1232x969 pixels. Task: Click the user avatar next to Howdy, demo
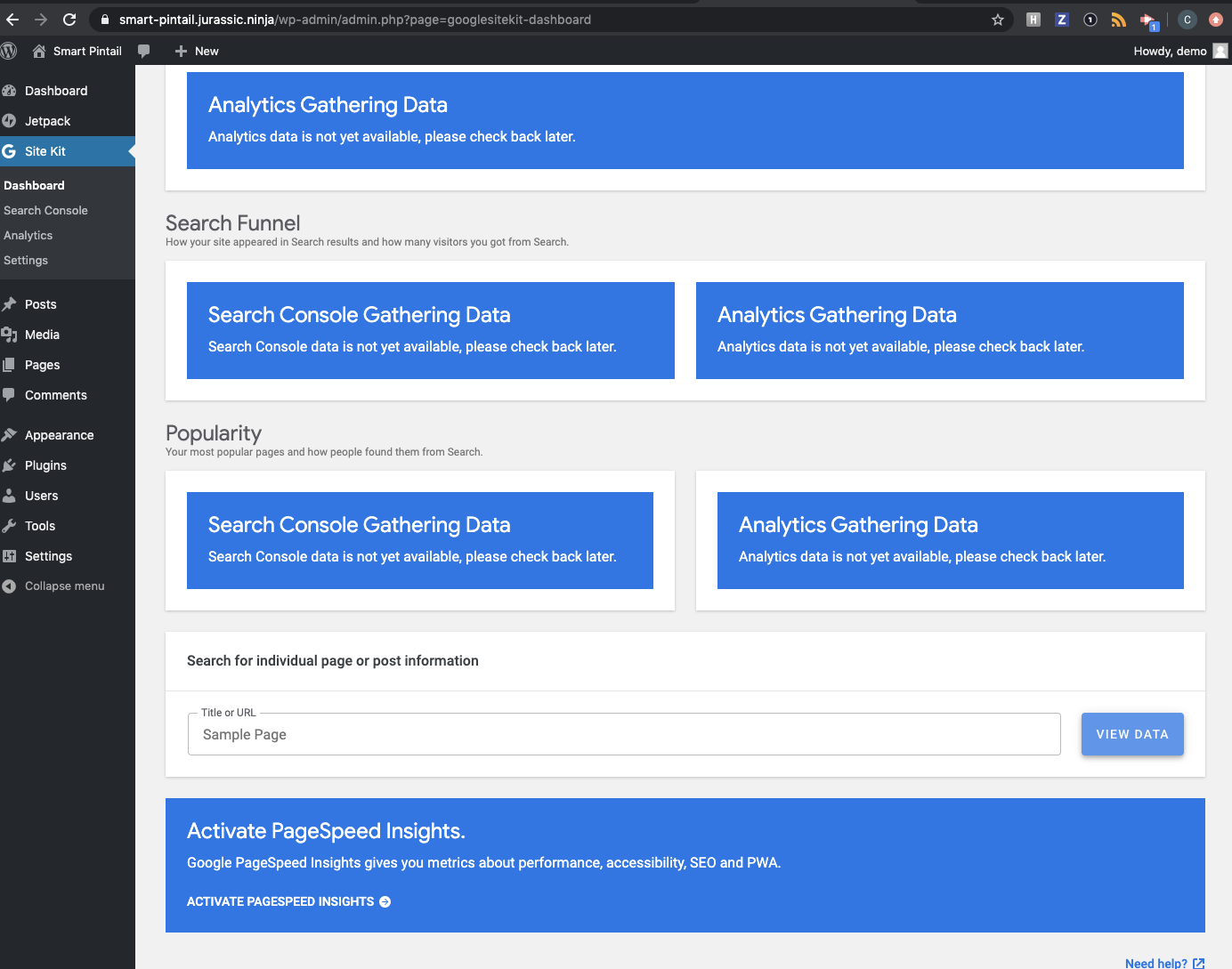coord(1220,51)
